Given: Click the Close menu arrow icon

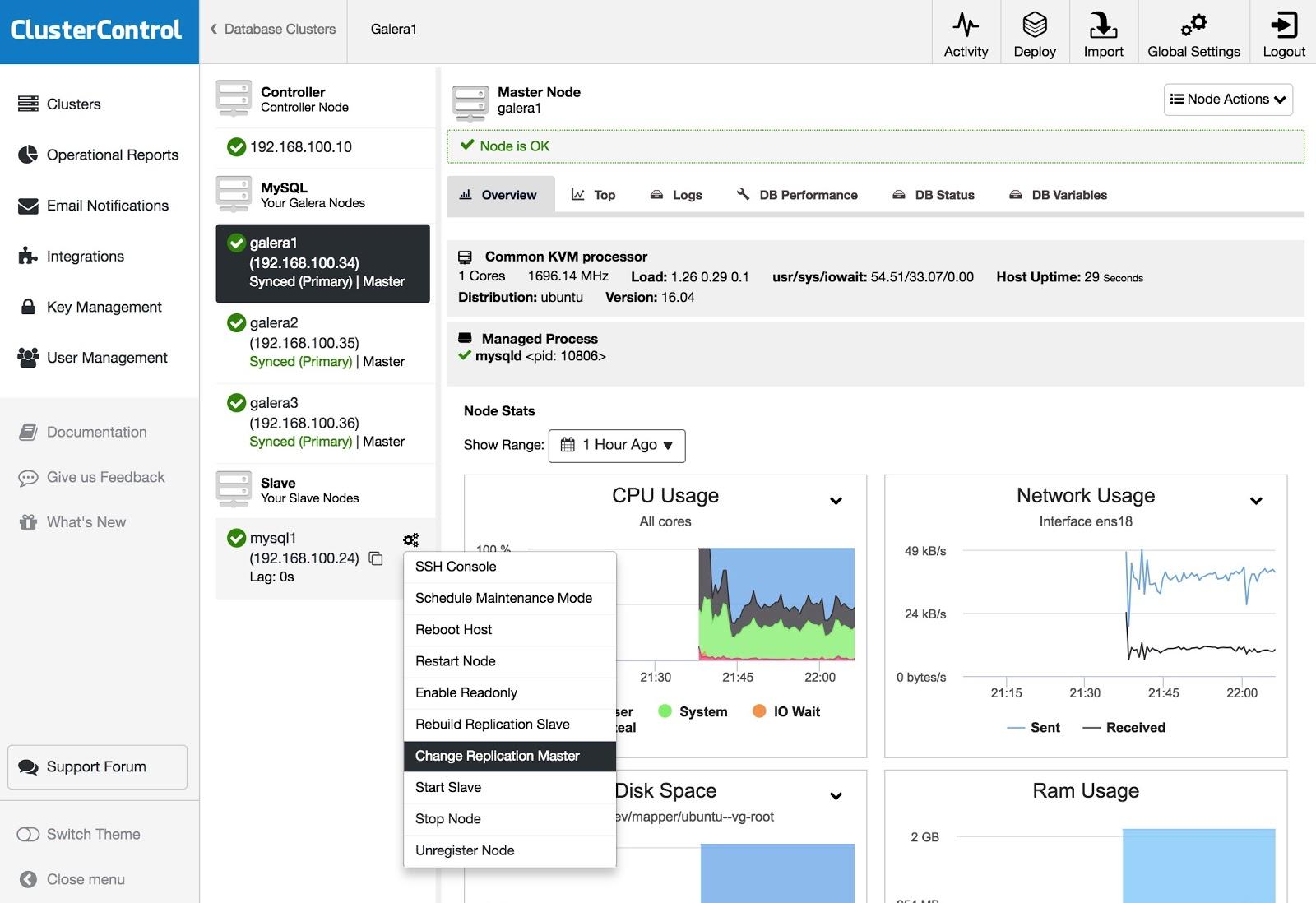Looking at the screenshot, I should point(28,879).
